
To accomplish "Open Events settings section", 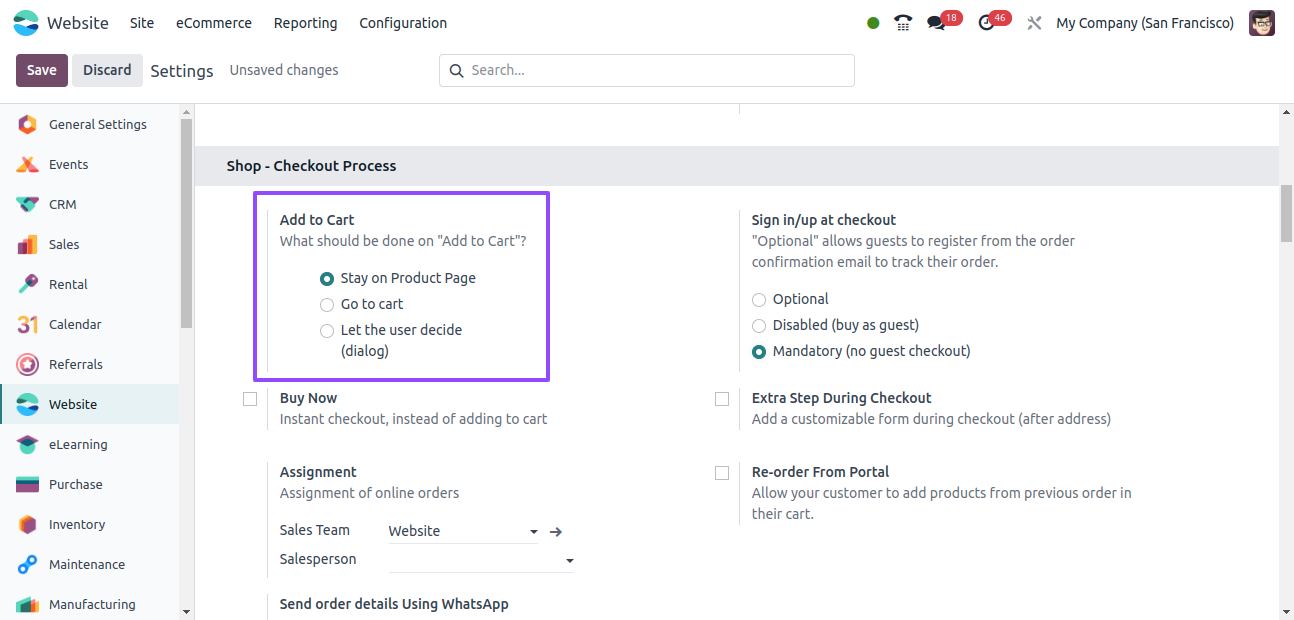I will pos(90,165).
